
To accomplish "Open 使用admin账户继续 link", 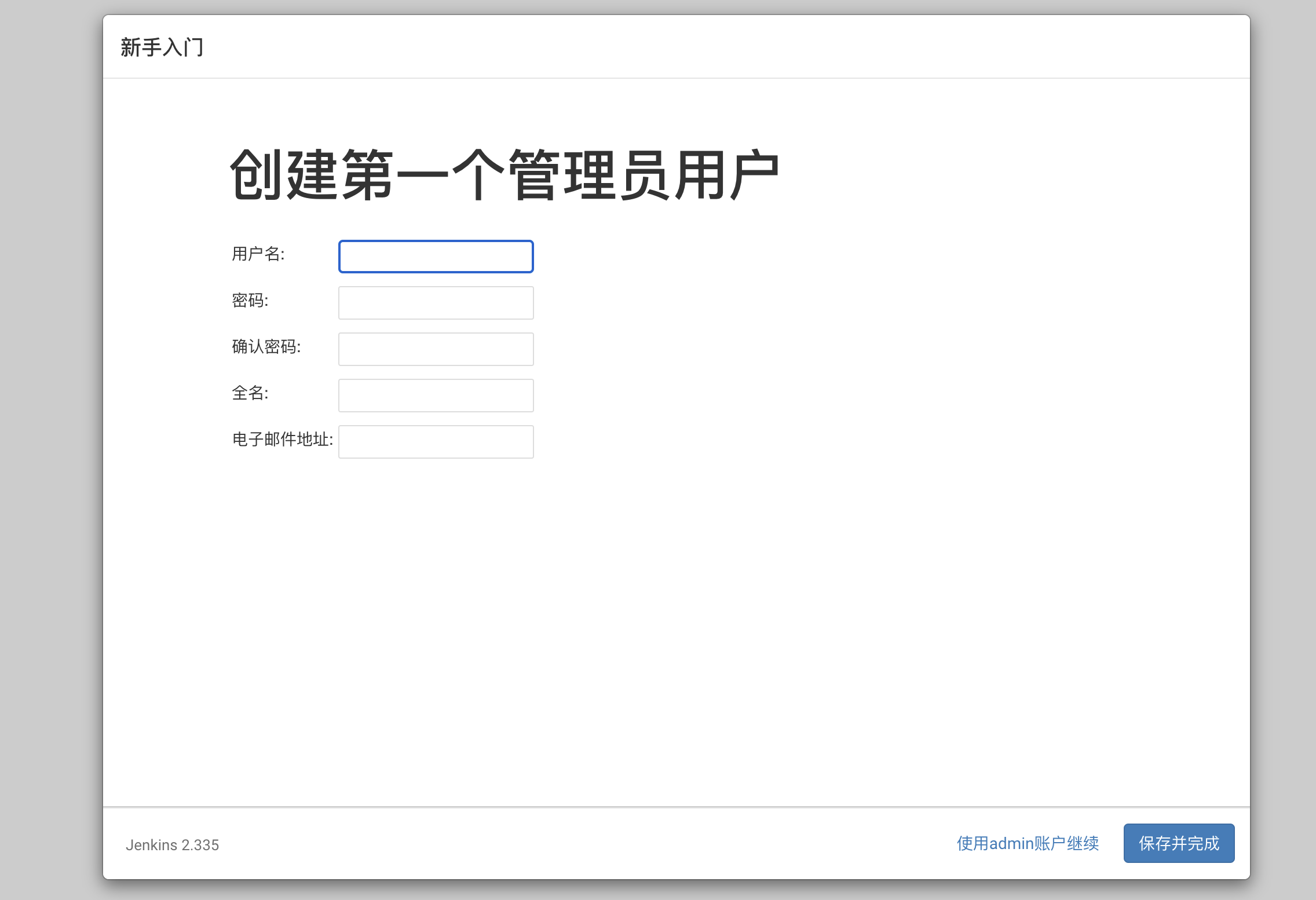I will tap(1027, 844).
